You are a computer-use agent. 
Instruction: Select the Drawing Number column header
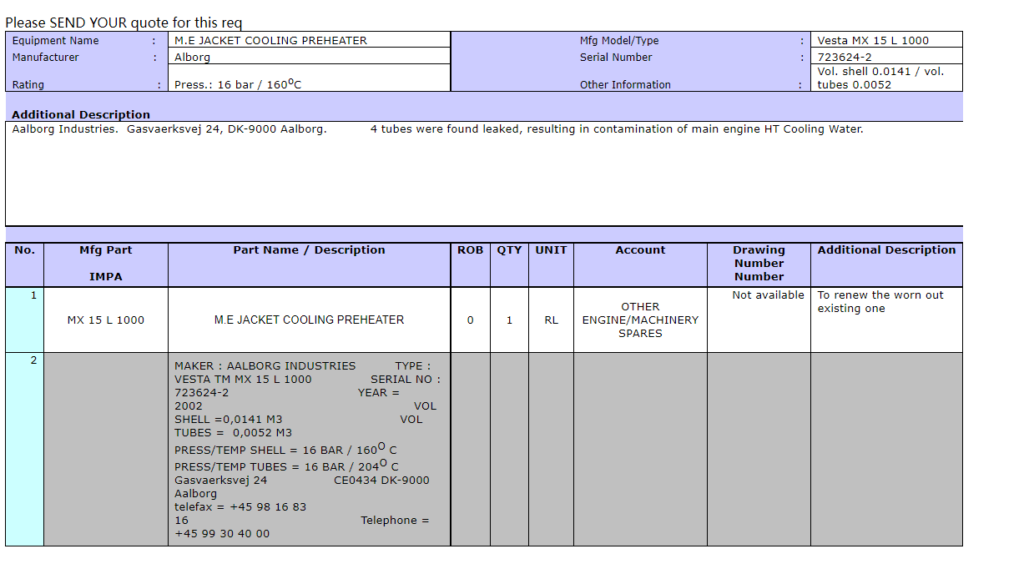[759, 263]
